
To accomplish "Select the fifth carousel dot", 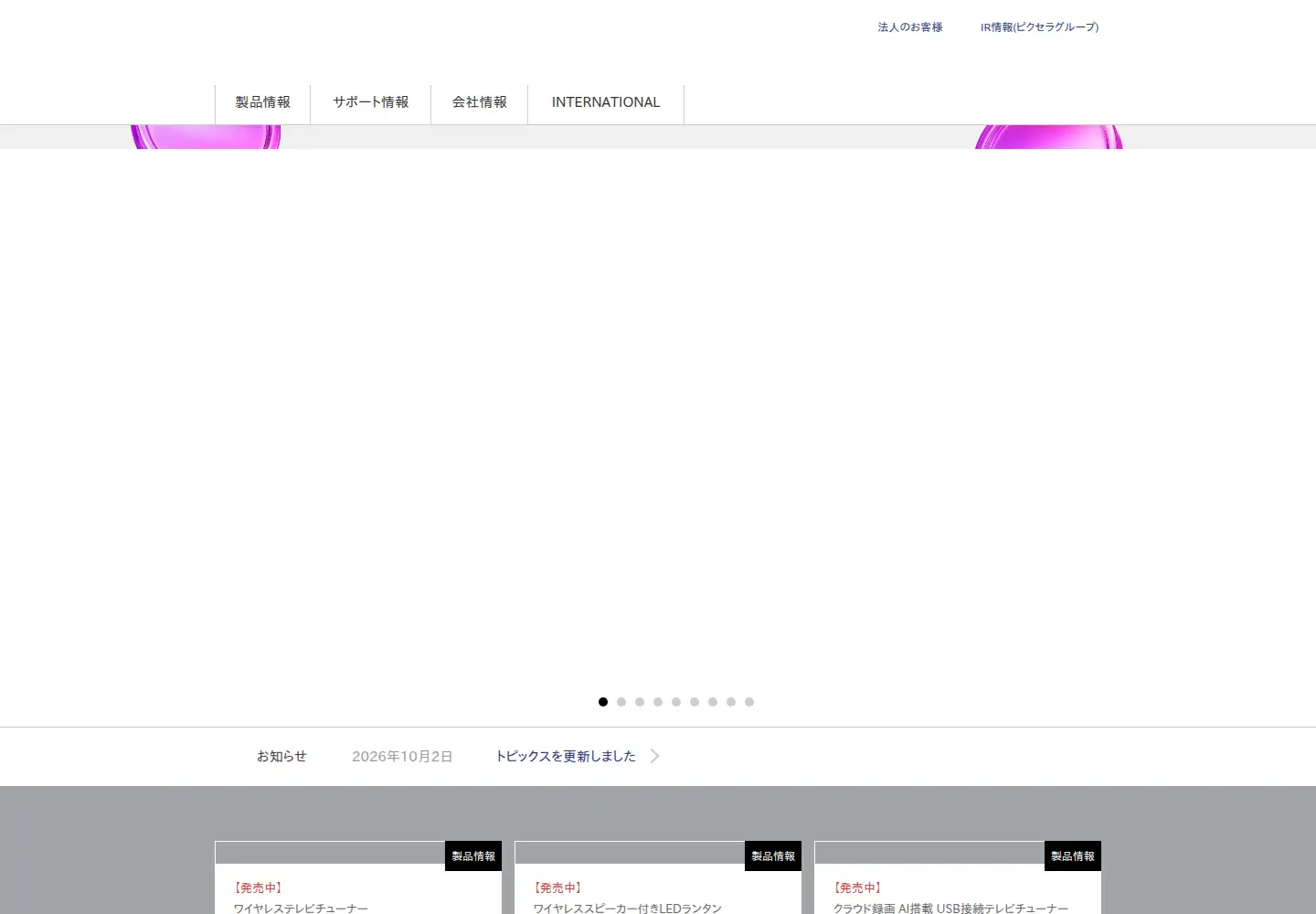I will pyautogui.click(x=676, y=702).
